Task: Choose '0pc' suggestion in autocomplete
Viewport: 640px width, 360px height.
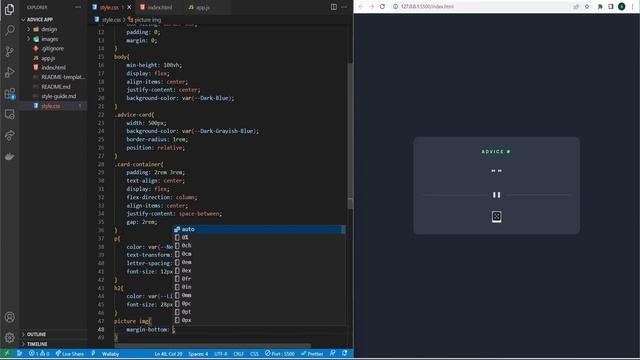Action: (259, 304)
